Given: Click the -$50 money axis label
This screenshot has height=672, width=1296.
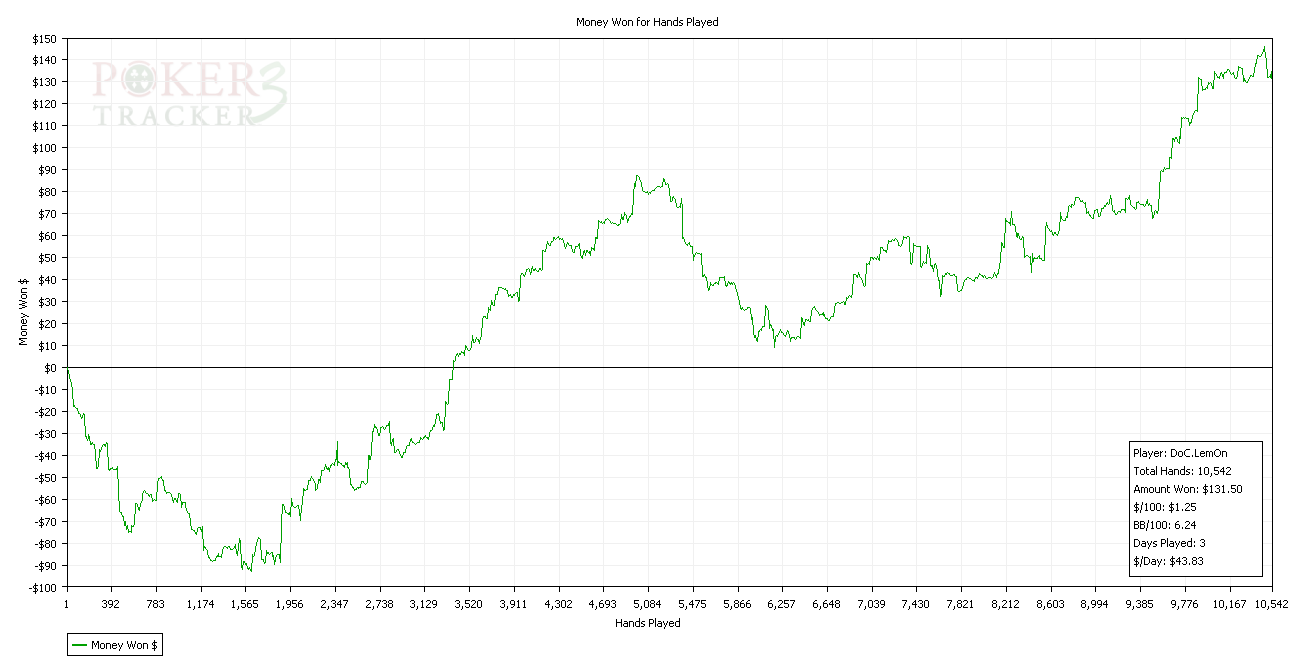Looking at the screenshot, I should [x=47, y=479].
